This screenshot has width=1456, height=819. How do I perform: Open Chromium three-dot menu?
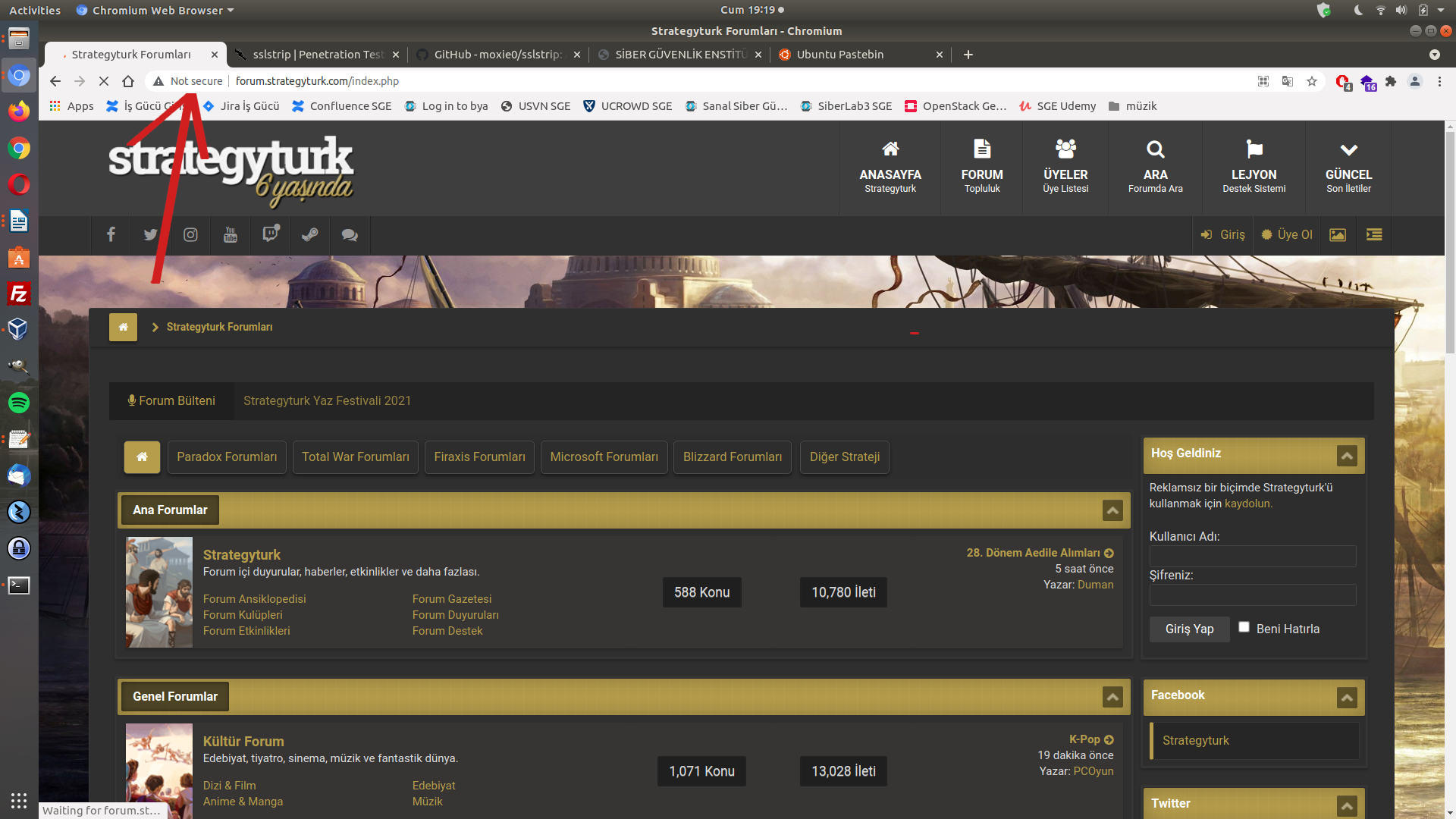click(1439, 81)
